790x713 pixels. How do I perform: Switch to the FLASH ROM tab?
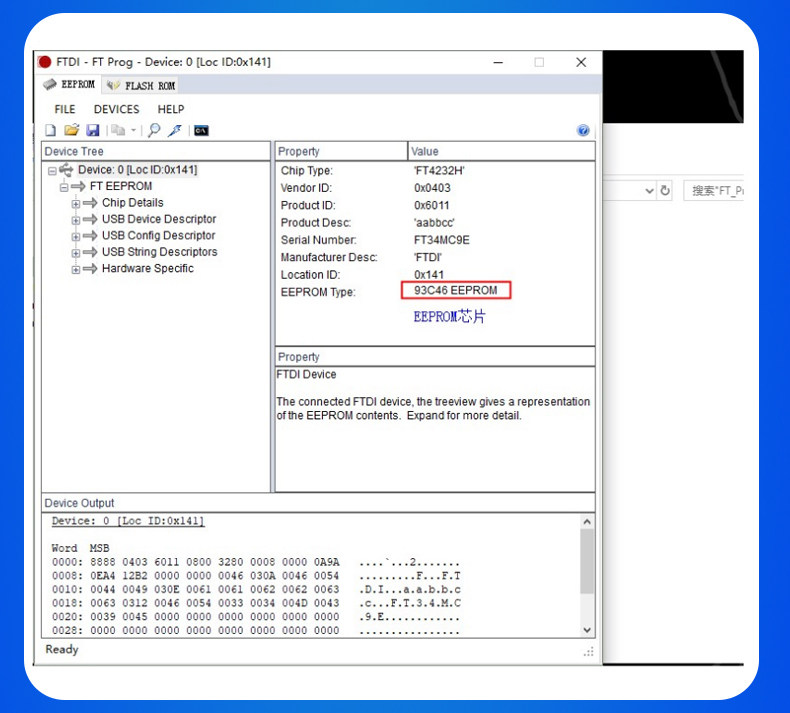(x=141, y=86)
